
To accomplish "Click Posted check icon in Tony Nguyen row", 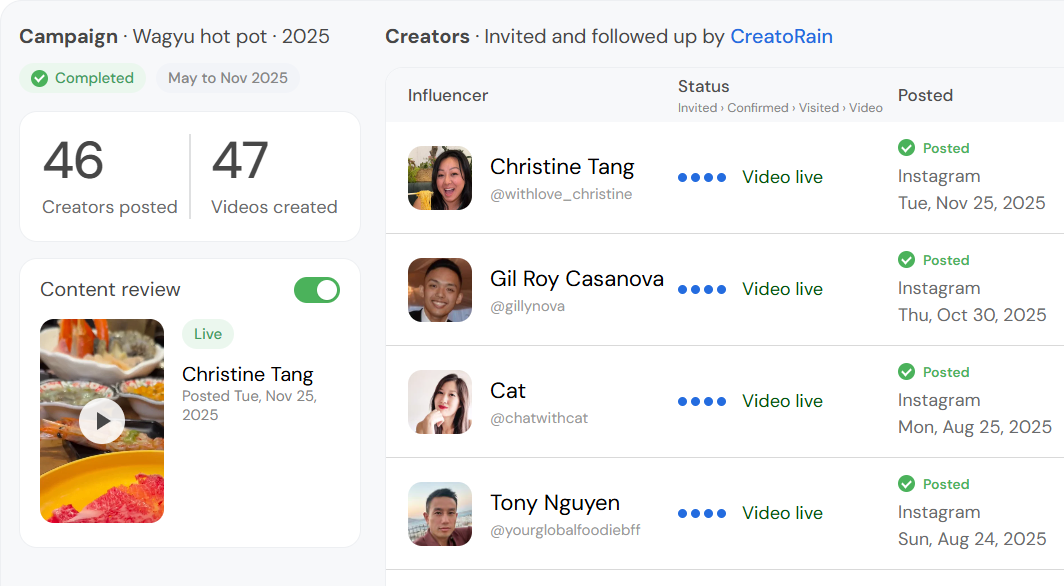I will point(907,484).
